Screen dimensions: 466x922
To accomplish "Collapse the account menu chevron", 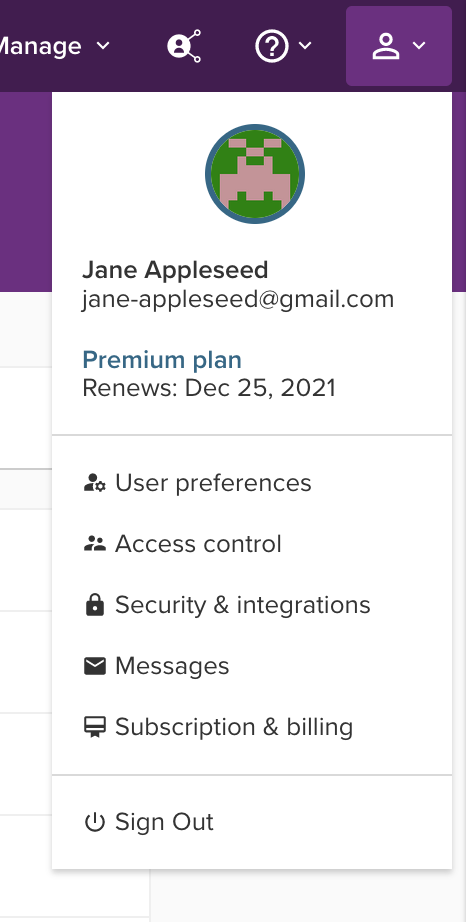I will click(x=419, y=46).
